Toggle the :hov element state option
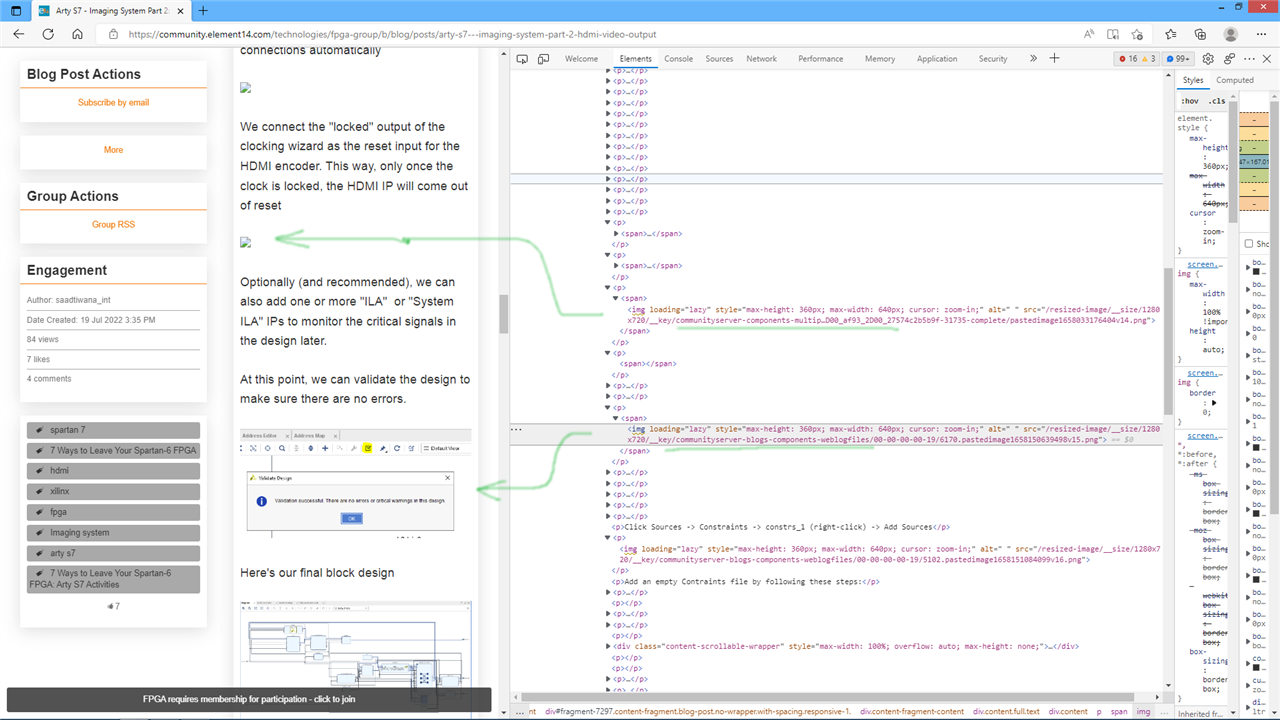 tap(1190, 101)
